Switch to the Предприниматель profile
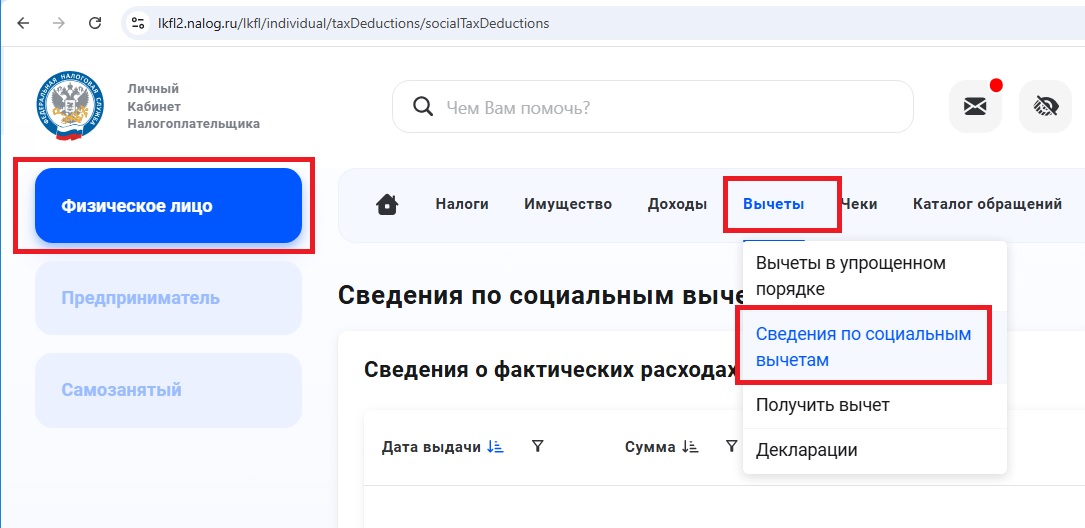The height and width of the screenshot is (528, 1085). coord(168,298)
